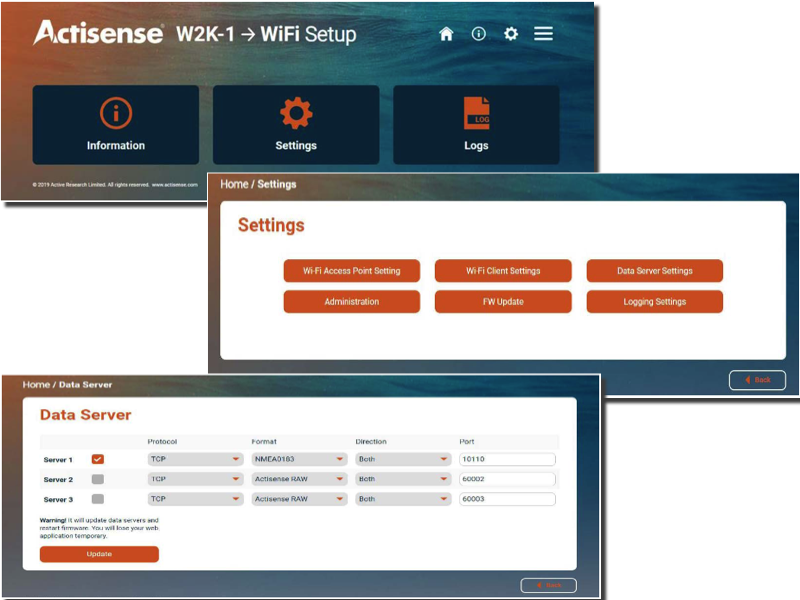
Task: Open the Information tile
Action: [116, 124]
